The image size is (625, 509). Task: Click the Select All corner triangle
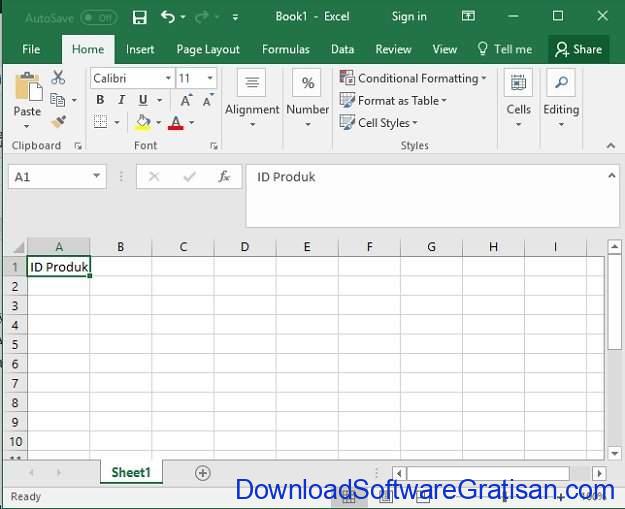point(18,248)
